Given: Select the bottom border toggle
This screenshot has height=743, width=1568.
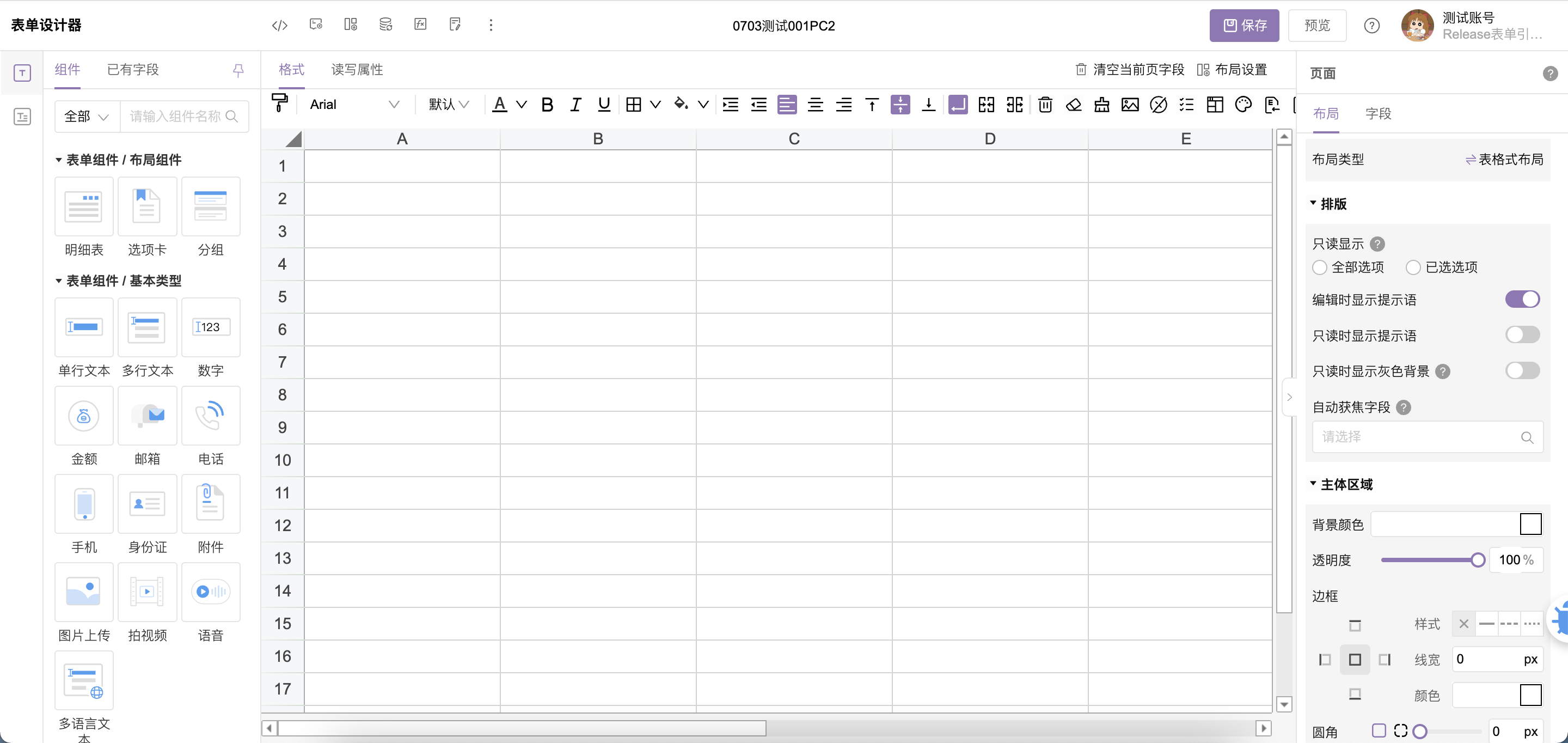Looking at the screenshot, I should click(1355, 695).
